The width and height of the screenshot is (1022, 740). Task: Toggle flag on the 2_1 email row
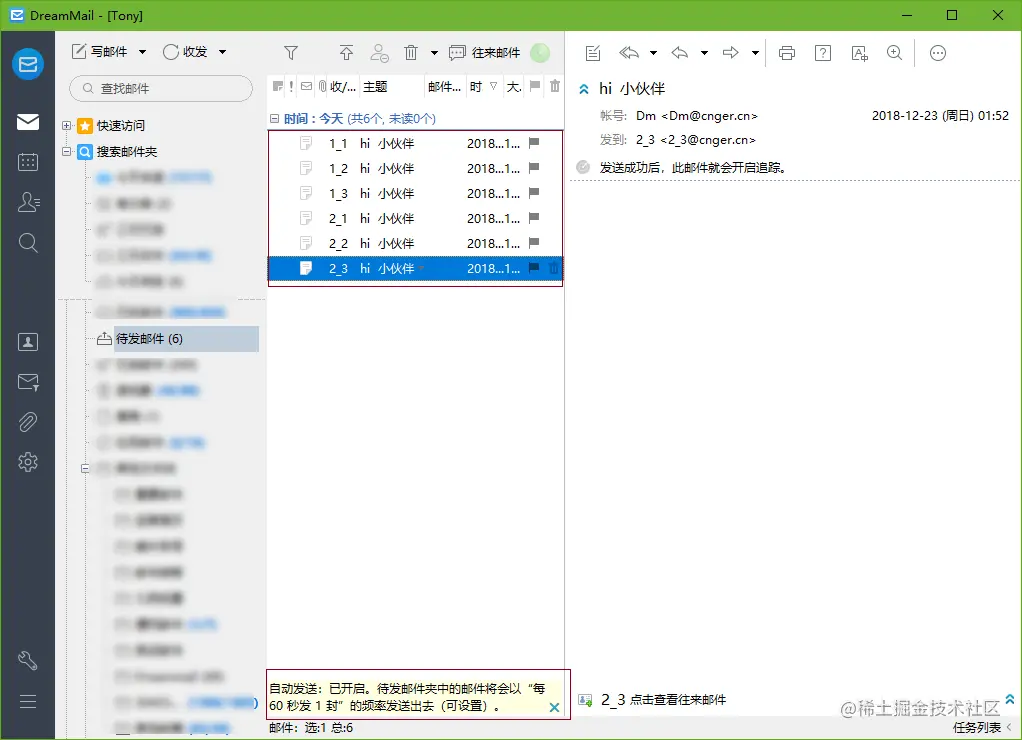pyautogui.click(x=534, y=218)
